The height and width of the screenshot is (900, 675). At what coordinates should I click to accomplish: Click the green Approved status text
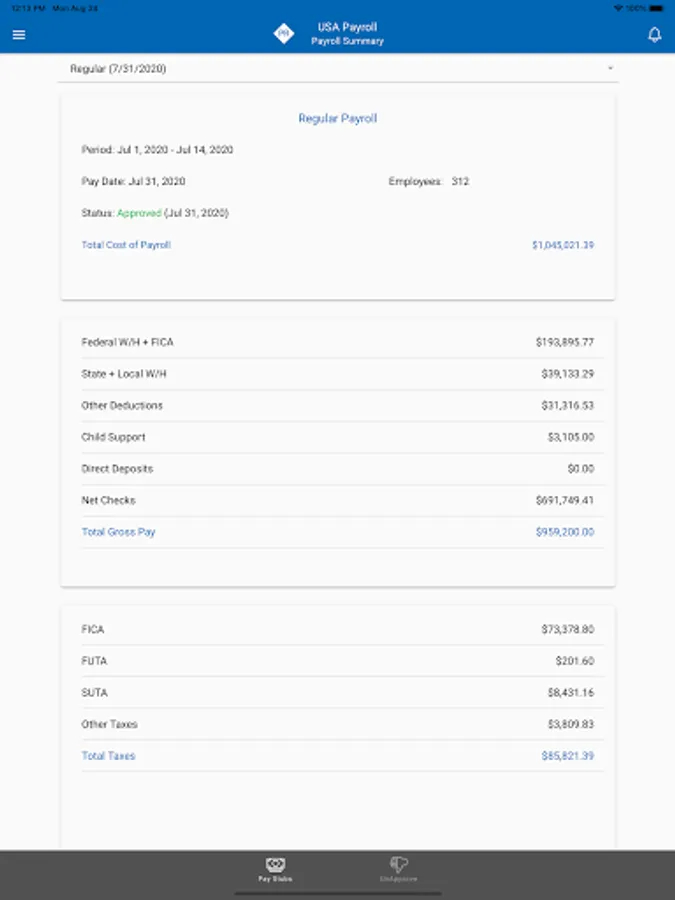139,213
